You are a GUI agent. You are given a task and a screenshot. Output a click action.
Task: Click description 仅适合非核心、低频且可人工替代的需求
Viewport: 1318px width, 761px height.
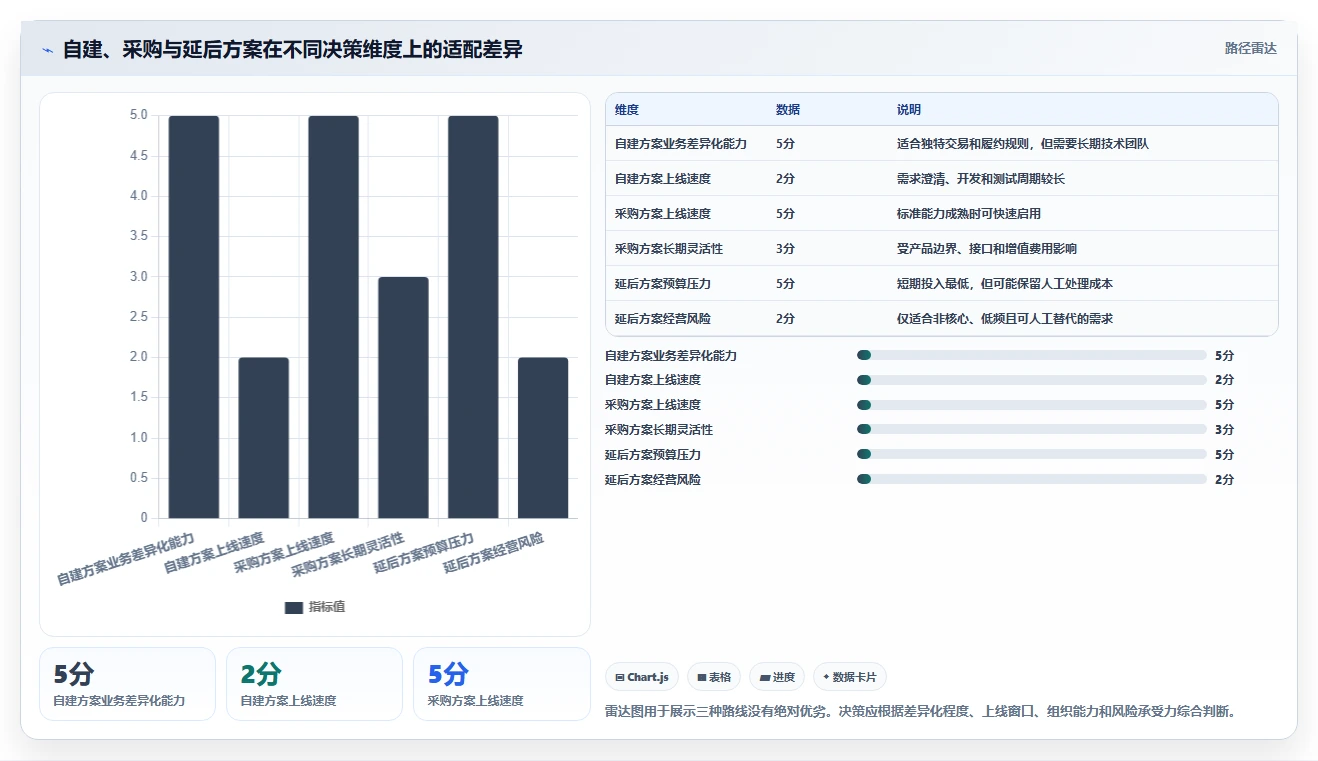(1005, 319)
